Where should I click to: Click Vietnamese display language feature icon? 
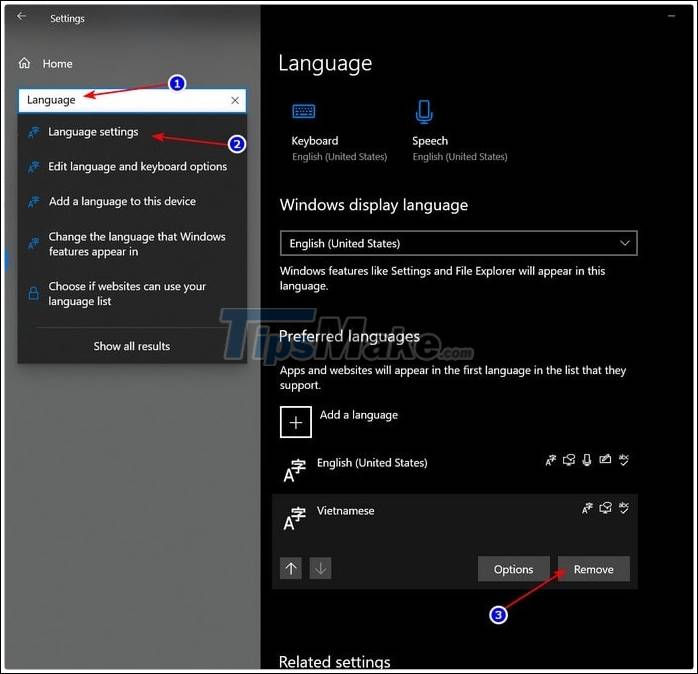pos(587,508)
